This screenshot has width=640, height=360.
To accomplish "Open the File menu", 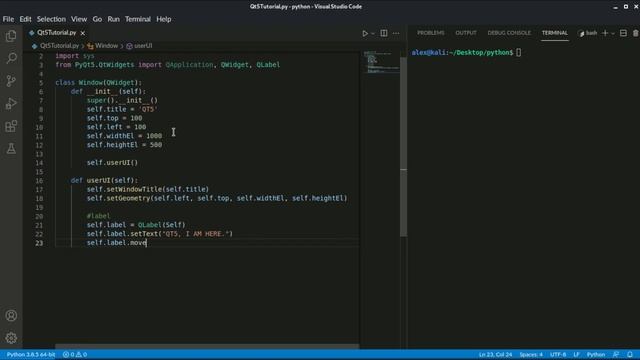I will pyautogui.click(x=8, y=19).
